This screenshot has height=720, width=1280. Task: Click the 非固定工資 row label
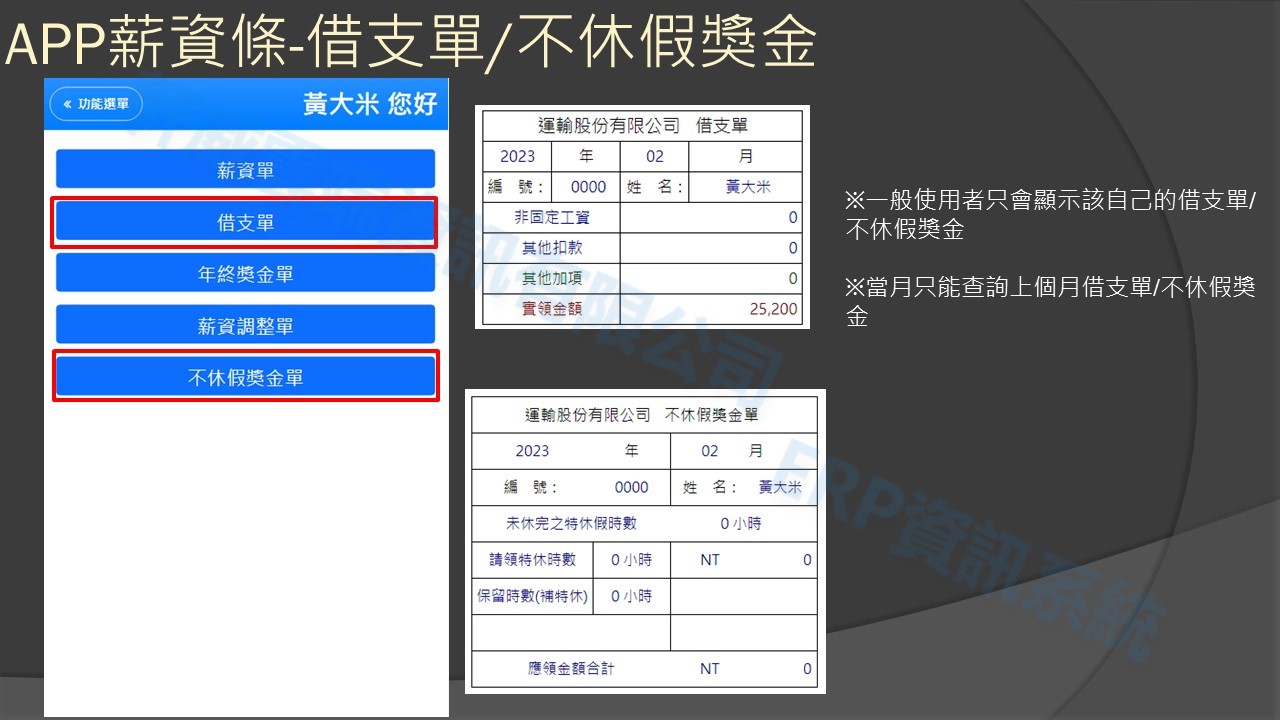coord(552,217)
